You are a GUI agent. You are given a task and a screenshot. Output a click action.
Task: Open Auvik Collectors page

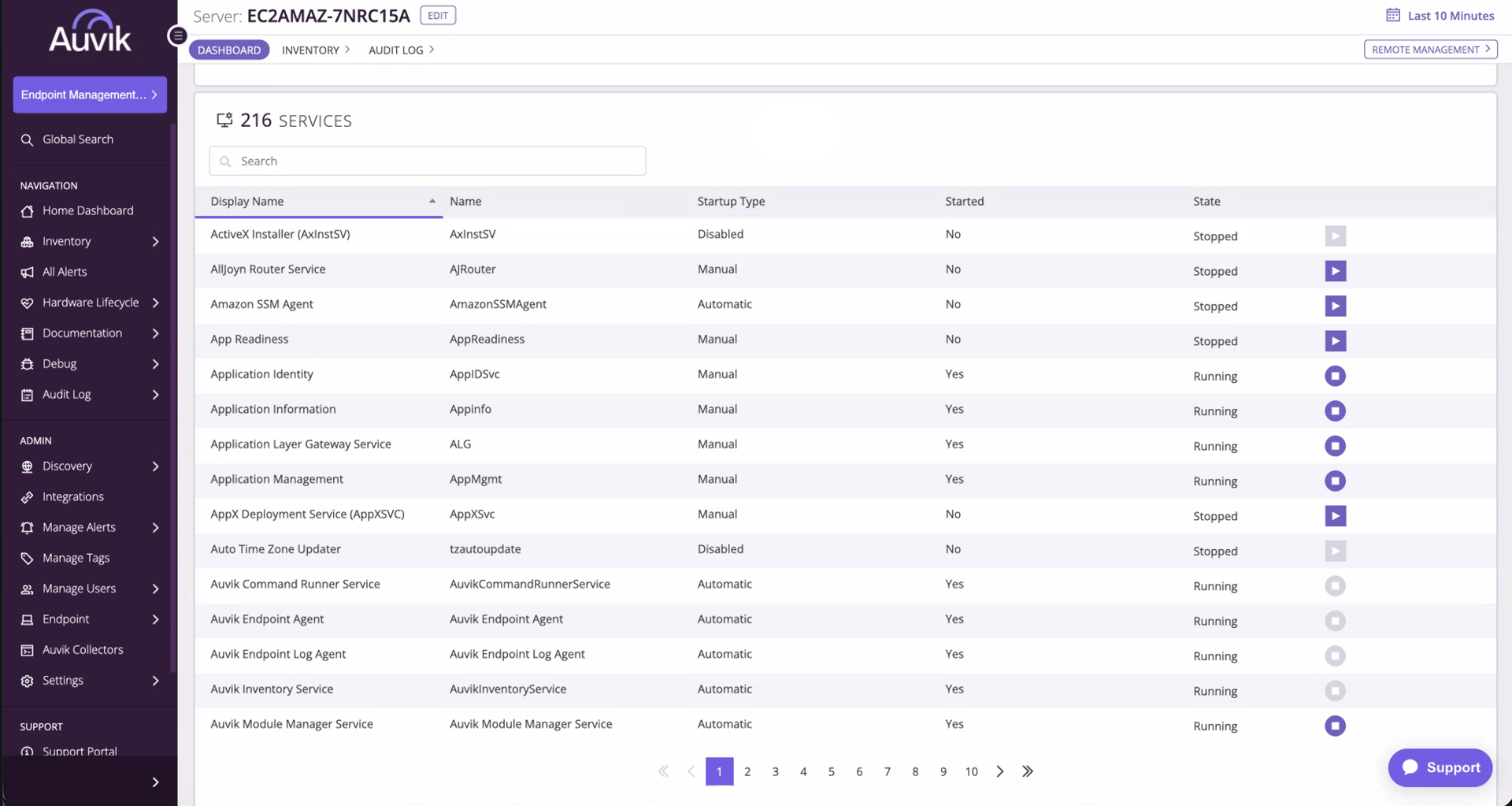(83, 649)
